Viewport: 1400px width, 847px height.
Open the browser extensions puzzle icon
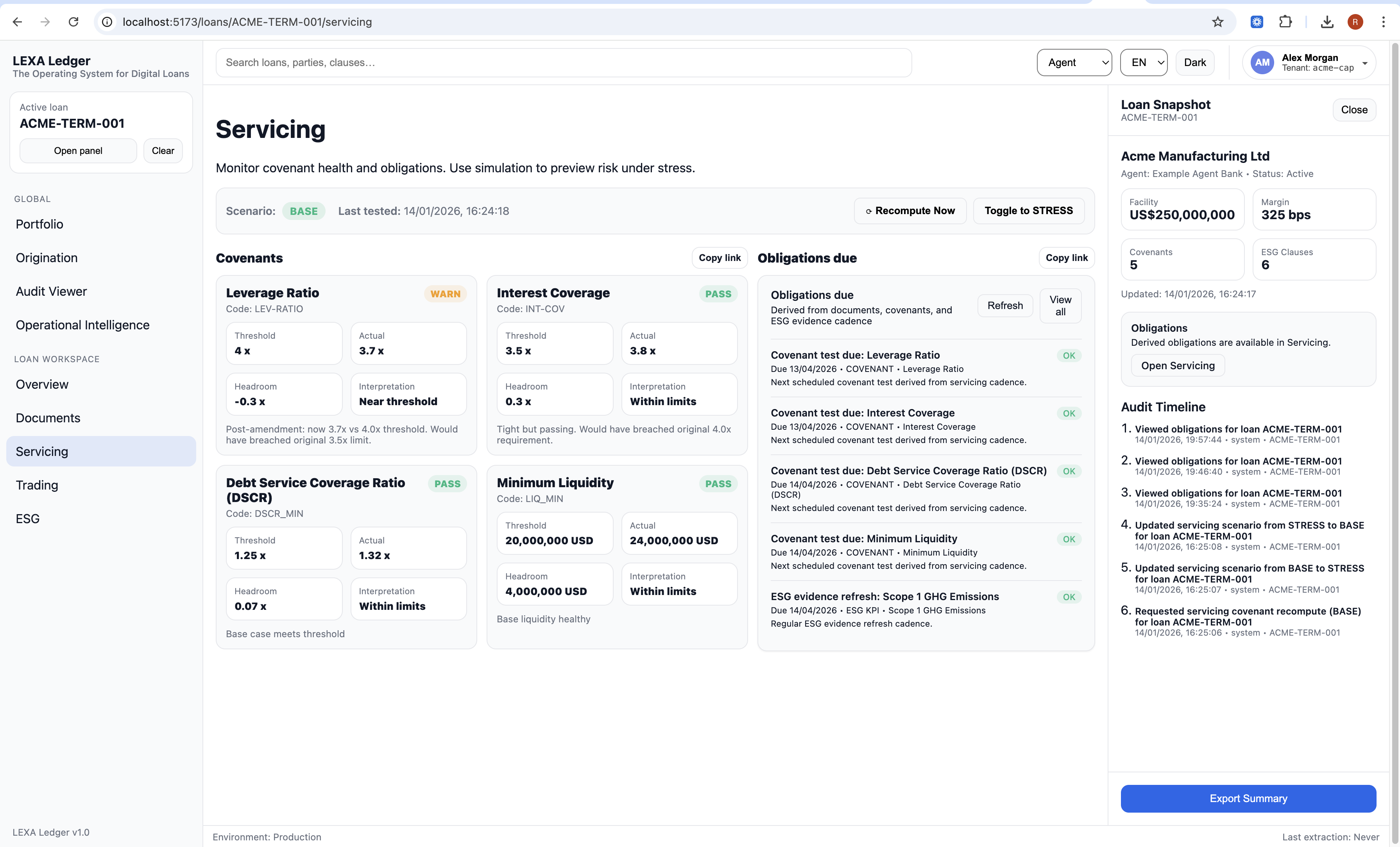tap(1285, 21)
